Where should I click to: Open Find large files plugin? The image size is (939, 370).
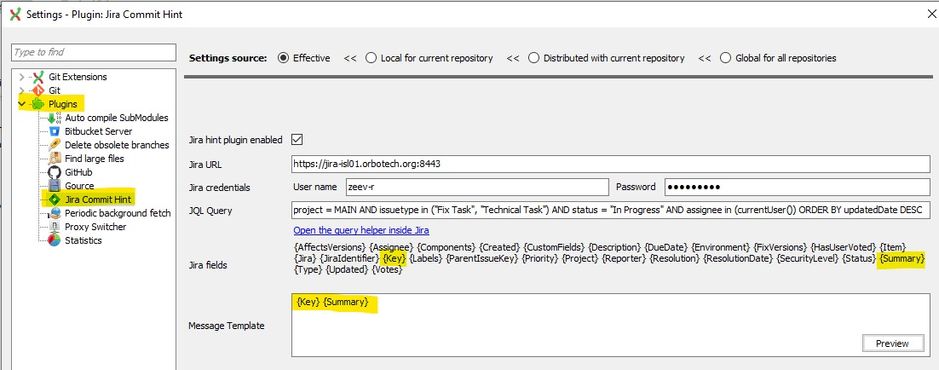coord(95,159)
